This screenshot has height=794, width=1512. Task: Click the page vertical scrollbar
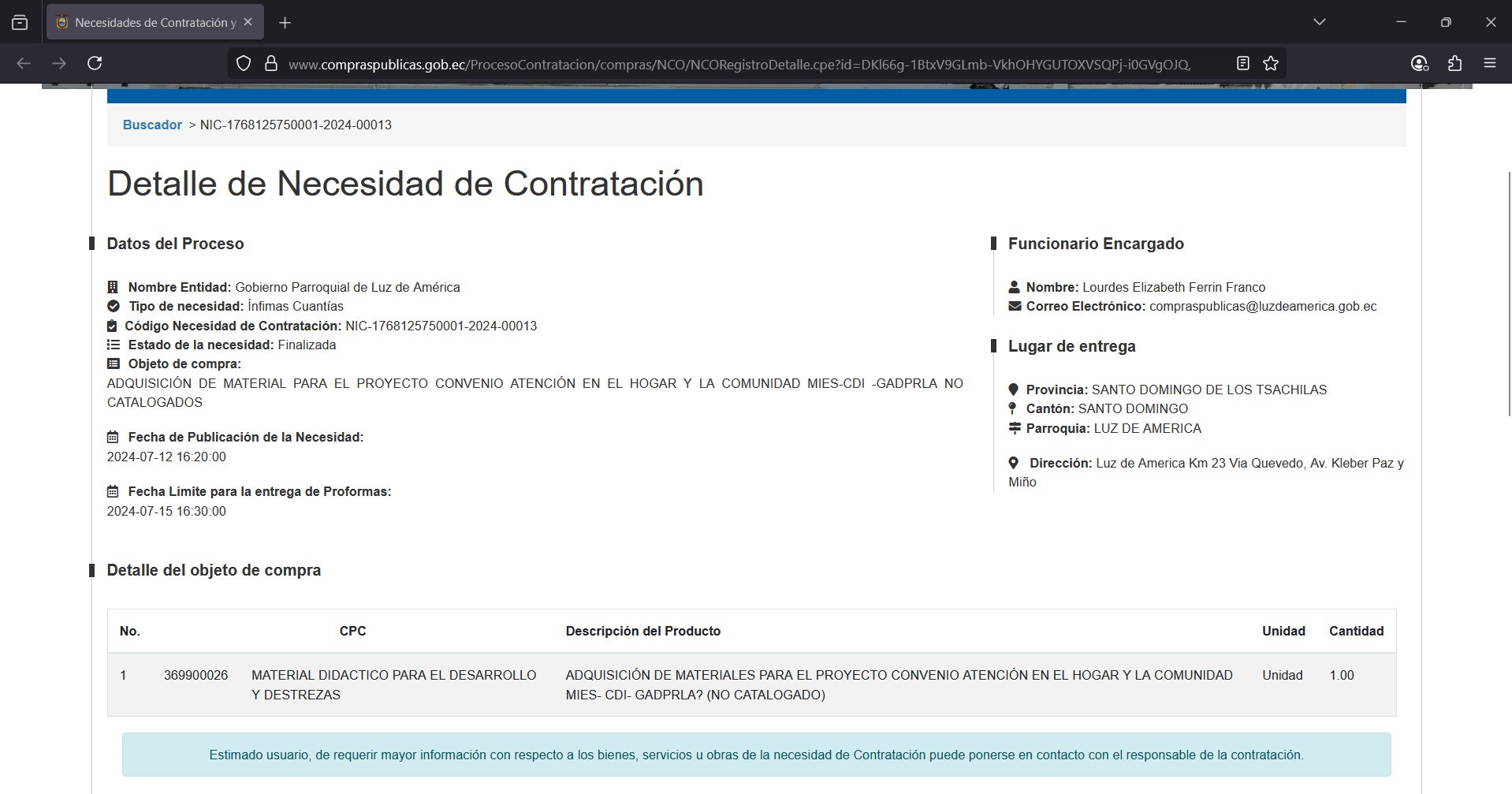(1509, 293)
